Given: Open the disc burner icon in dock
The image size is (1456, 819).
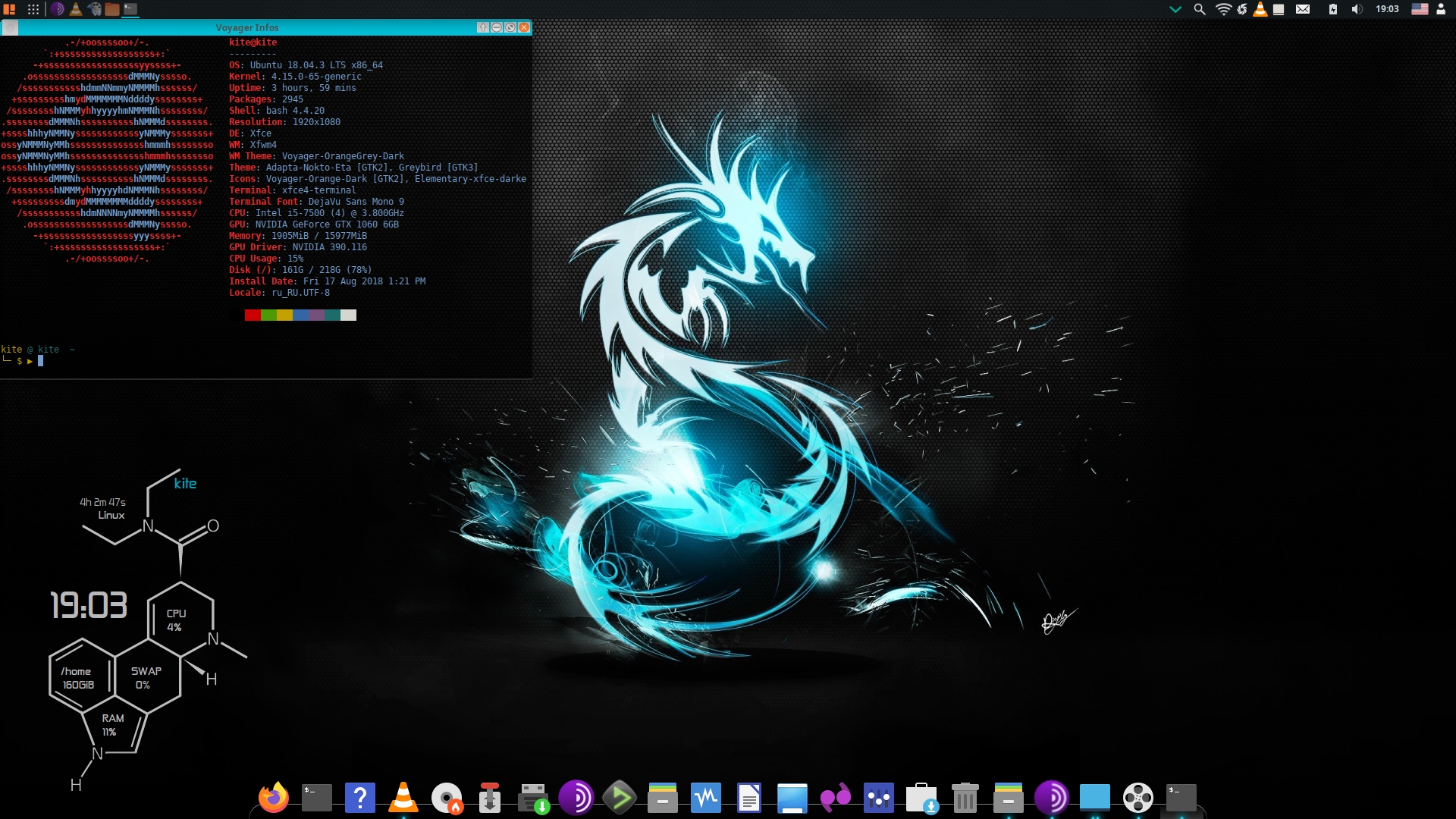Looking at the screenshot, I should 447,798.
